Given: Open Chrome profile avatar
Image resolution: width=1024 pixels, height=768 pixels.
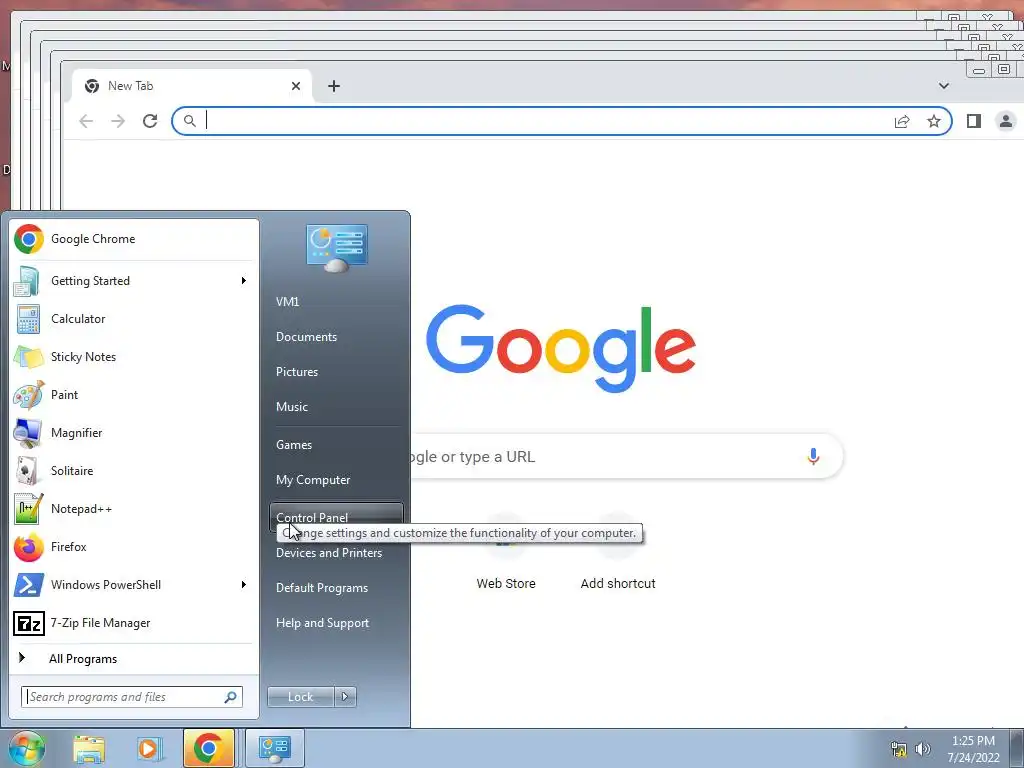Looking at the screenshot, I should [x=1006, y=121].
